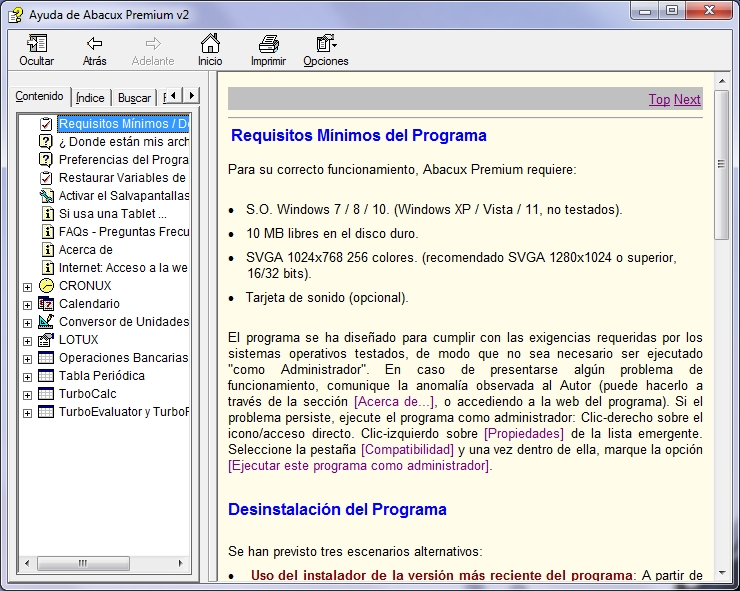Click the Ocultar toolbar icon
The width and height of the screenshot is (740, 591).
click(x=37, y=44)
